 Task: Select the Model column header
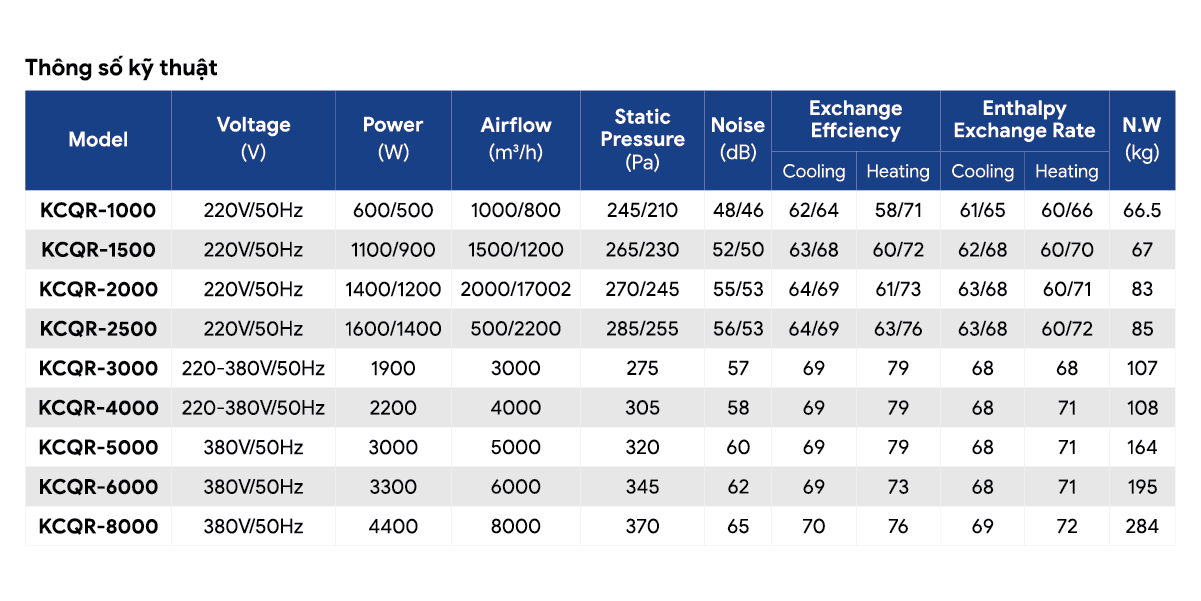(x=98, y=140)
